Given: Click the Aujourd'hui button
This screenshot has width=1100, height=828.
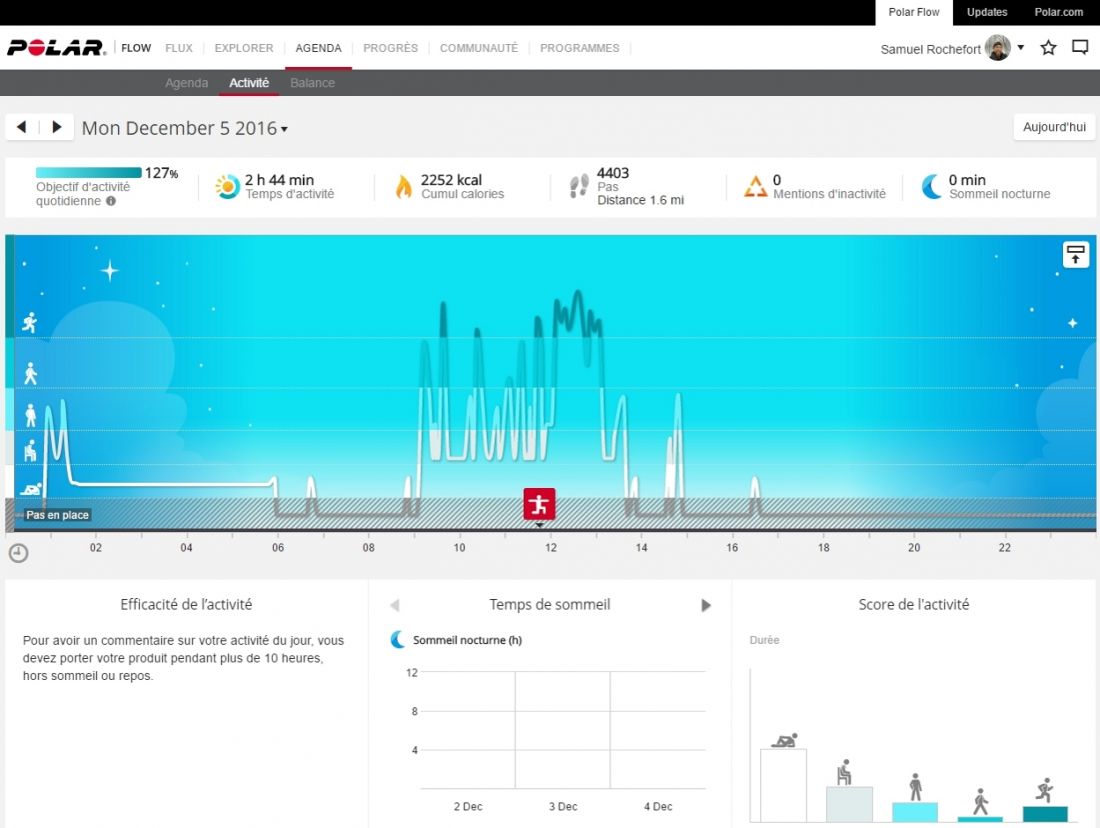Looking at the screenshot, I should coord(1054,128).
